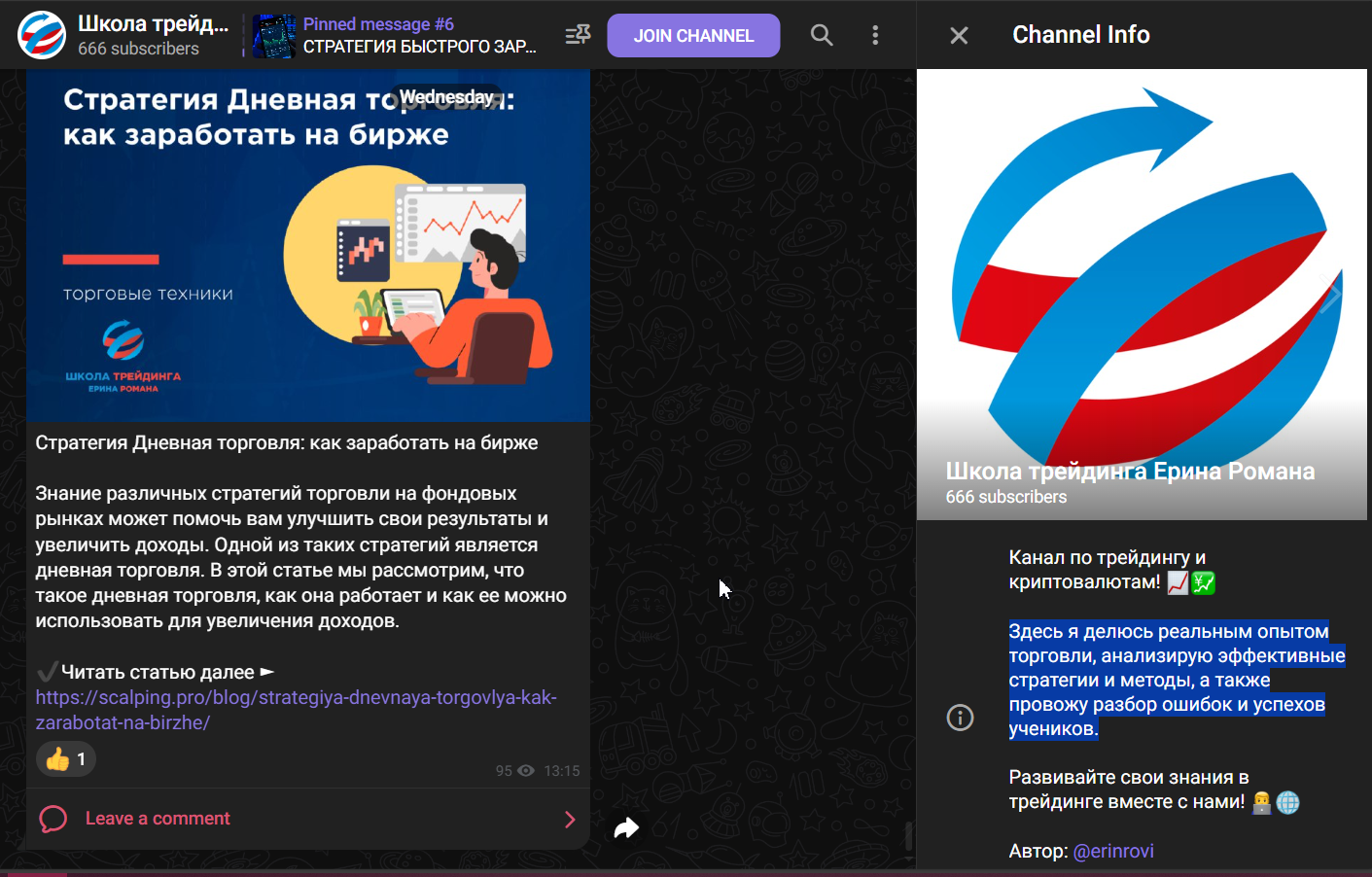Search in this channel
The width and height of the screenshot is (1372, 877).
(x=822, y=35)
